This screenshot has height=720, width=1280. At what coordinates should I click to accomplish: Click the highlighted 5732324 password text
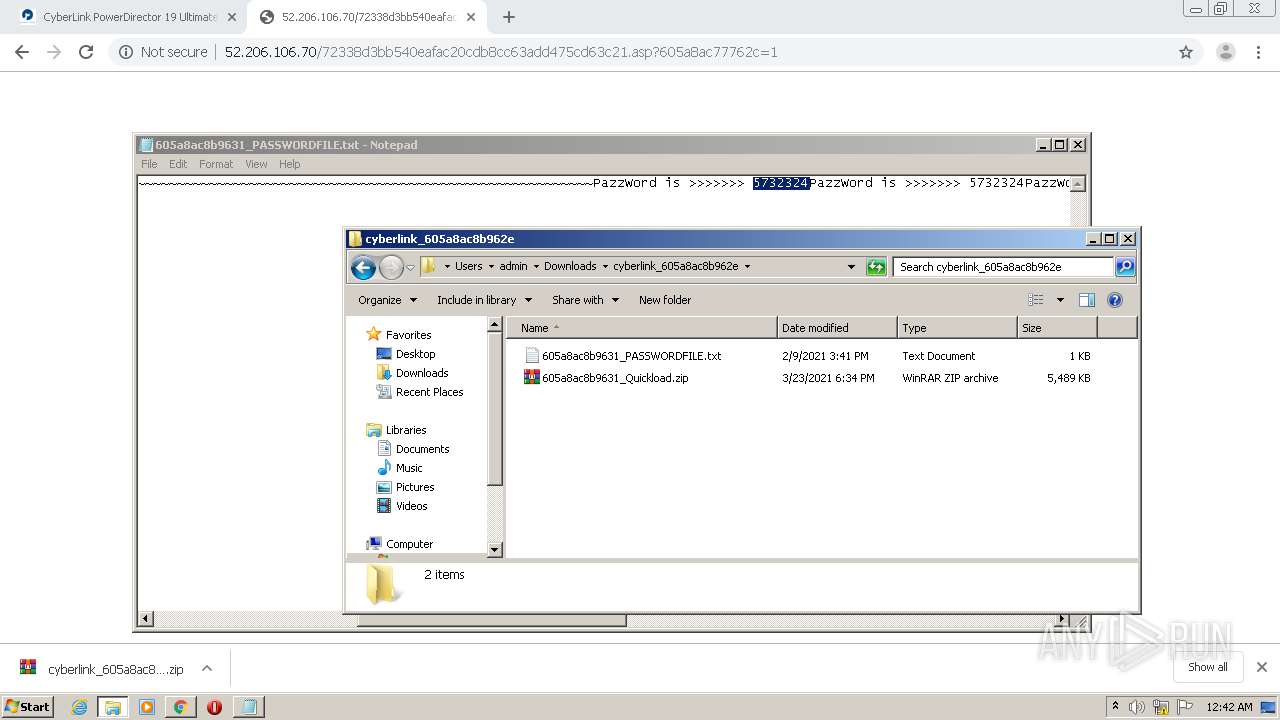(781, 183)
